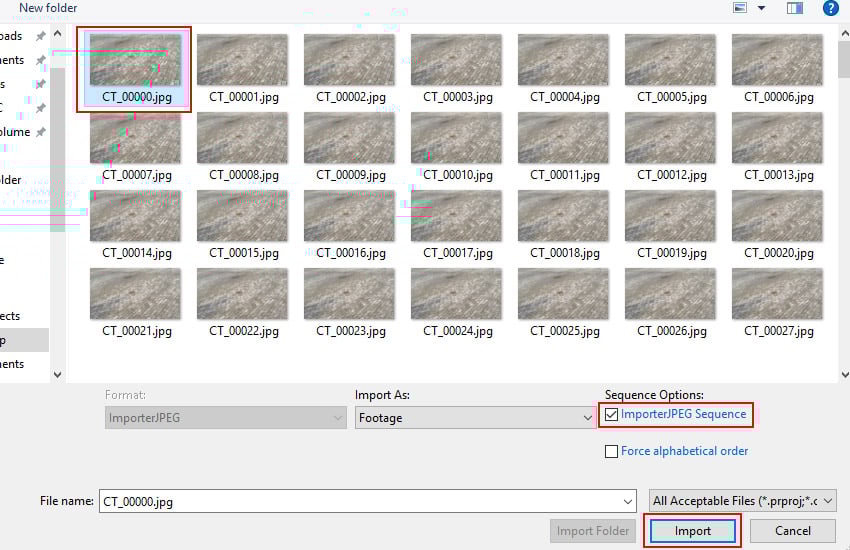Select thumbnail CT_00019.jpg
This screenshot has width=850, height=550.
tap(670, 216)
